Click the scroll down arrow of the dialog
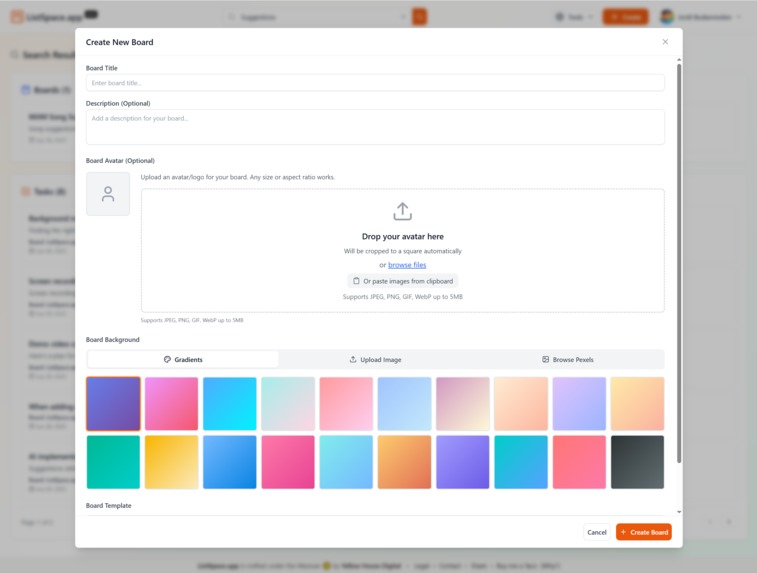This screenshot has width=757, height=573. [x=679, y=512]
